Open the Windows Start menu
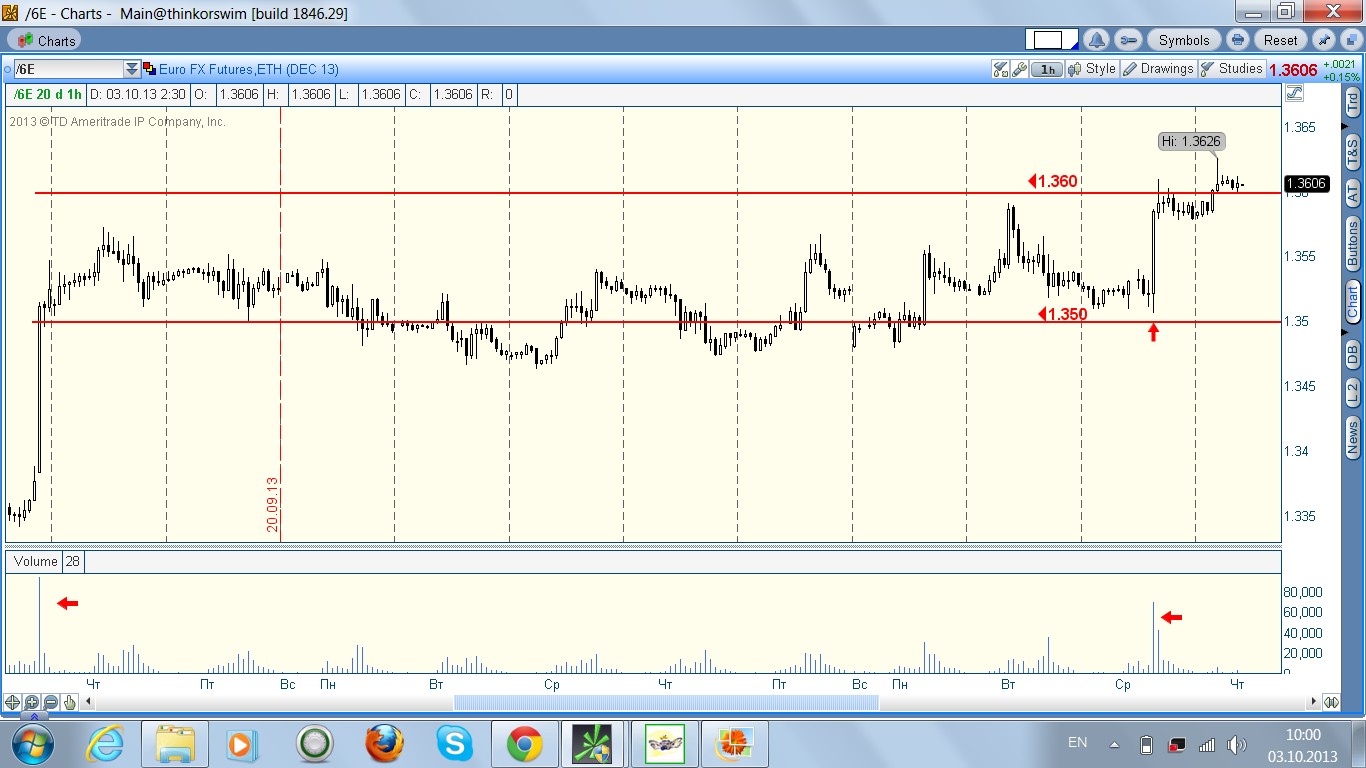 click(32, 743)
